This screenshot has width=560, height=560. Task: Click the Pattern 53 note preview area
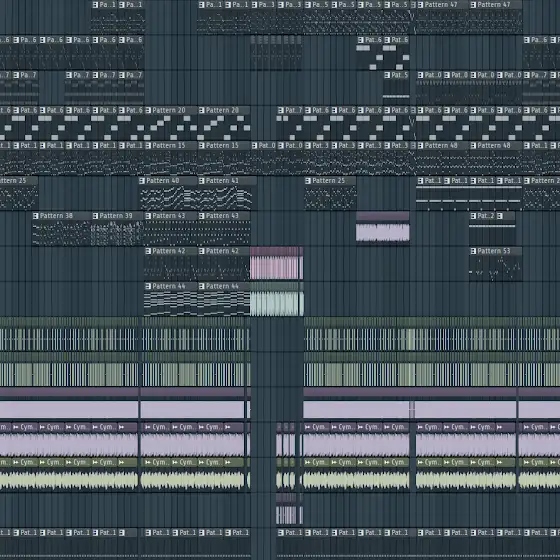[x=495, y=268]
